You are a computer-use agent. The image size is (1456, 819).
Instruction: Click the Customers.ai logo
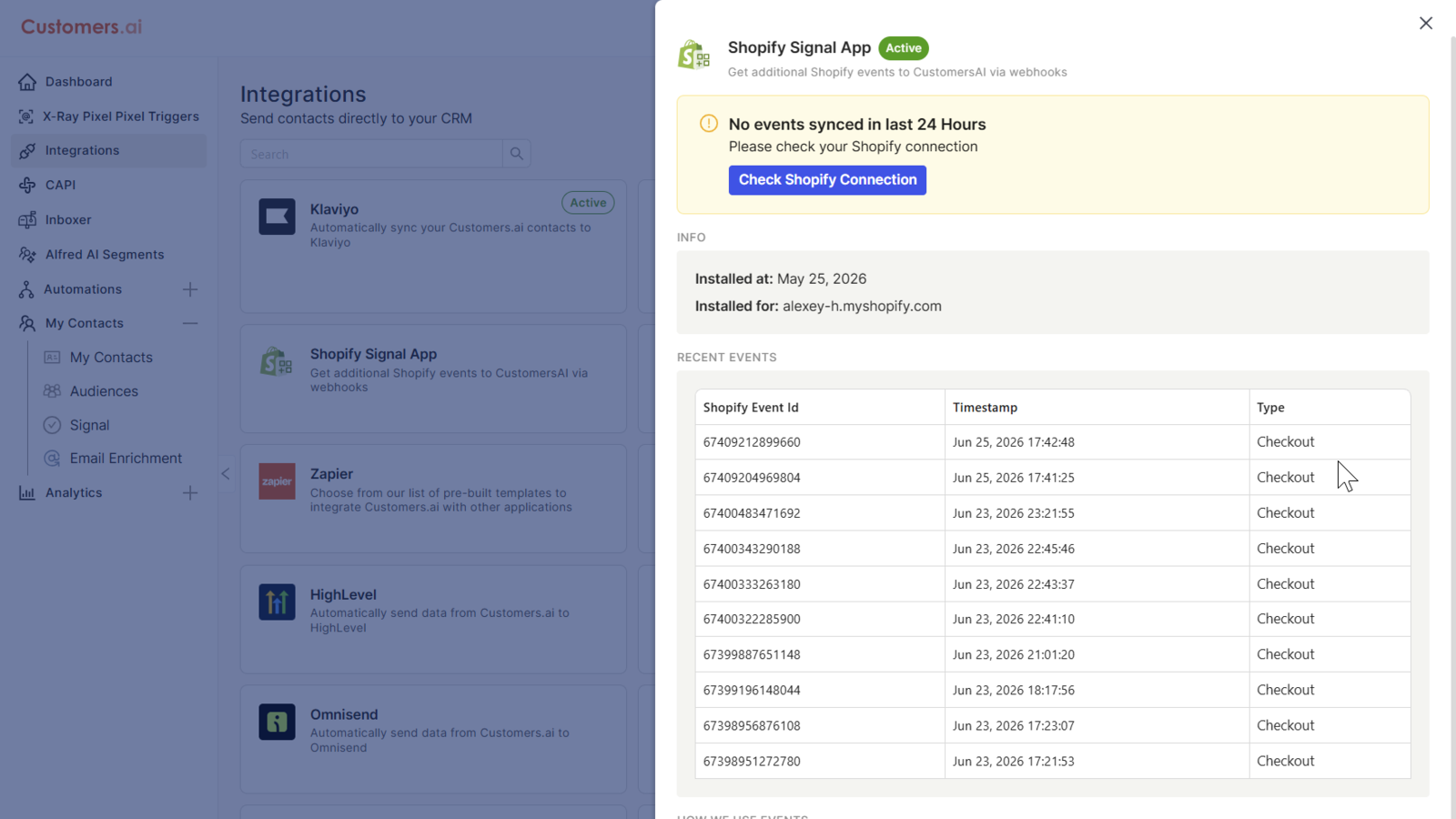tap(82, 27)
